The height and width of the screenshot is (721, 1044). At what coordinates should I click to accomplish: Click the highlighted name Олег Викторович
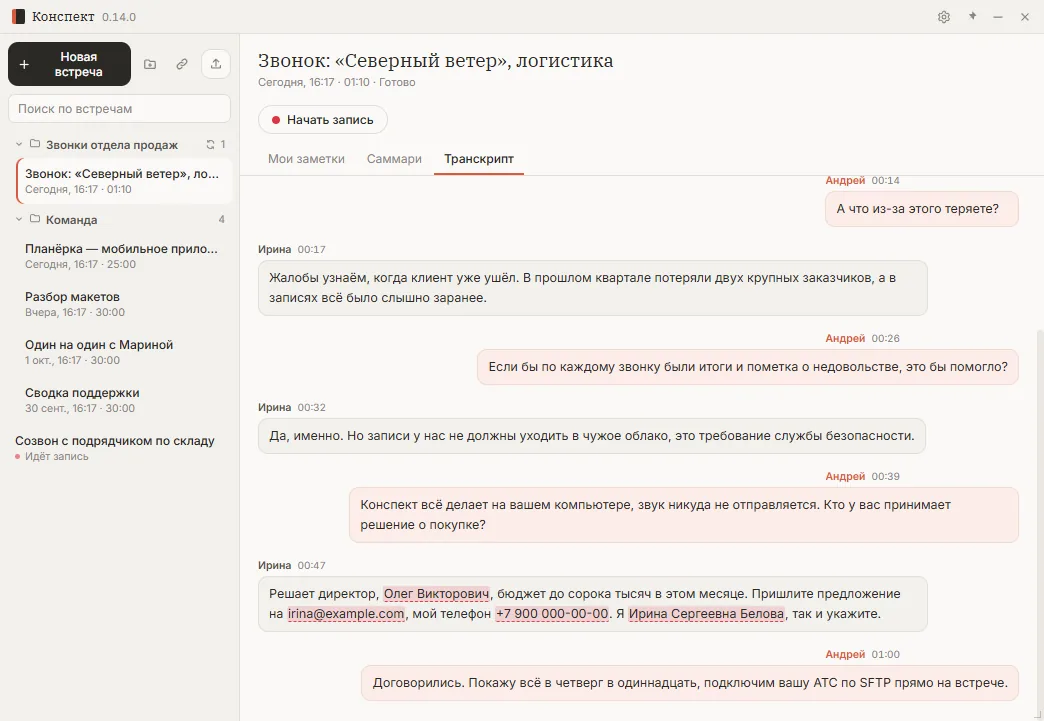tap(437, 594)
